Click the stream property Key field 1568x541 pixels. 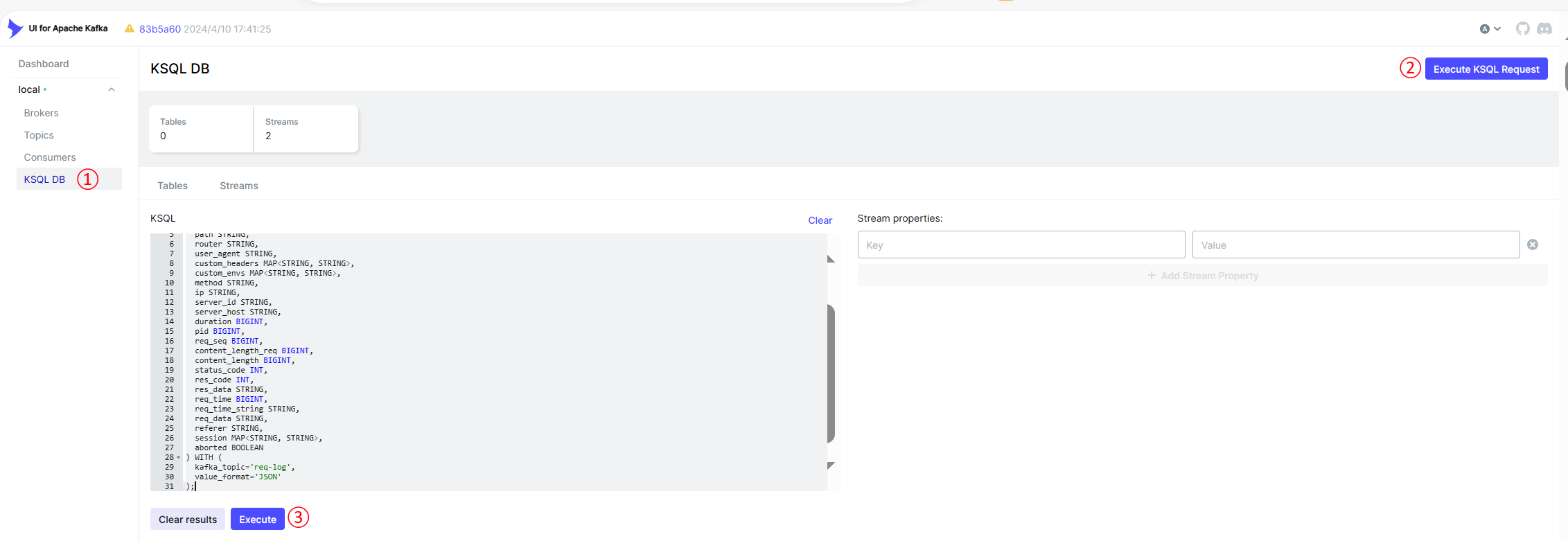point(1021,245)
